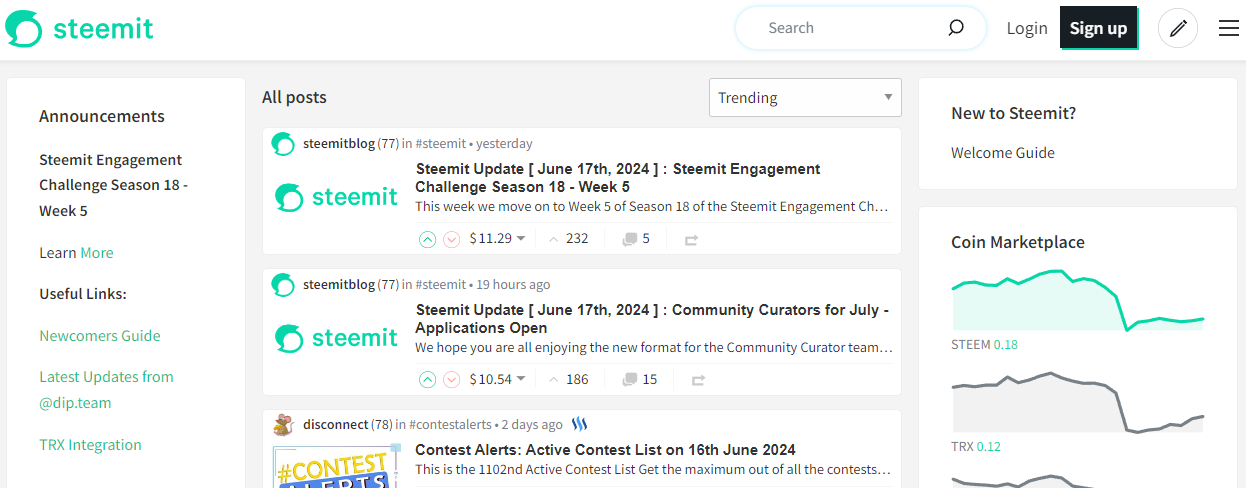Click the Sign up button
Image resolution: width=1246 pixels, height=488 pixels.
click(x=1098, y=28)
